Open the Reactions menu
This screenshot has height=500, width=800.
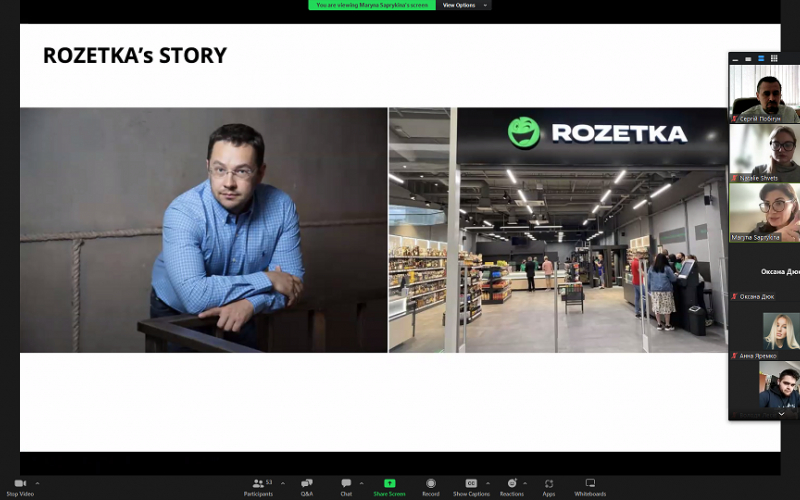click(512, 487)
